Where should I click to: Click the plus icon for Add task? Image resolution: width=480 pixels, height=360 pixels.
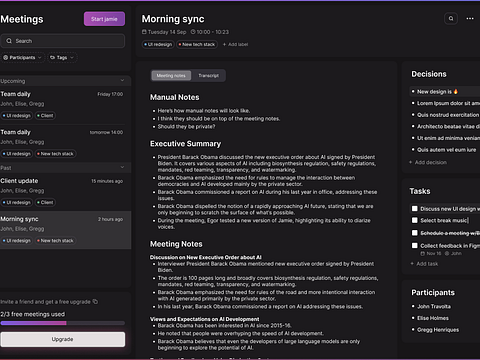(x=412, y=264)
